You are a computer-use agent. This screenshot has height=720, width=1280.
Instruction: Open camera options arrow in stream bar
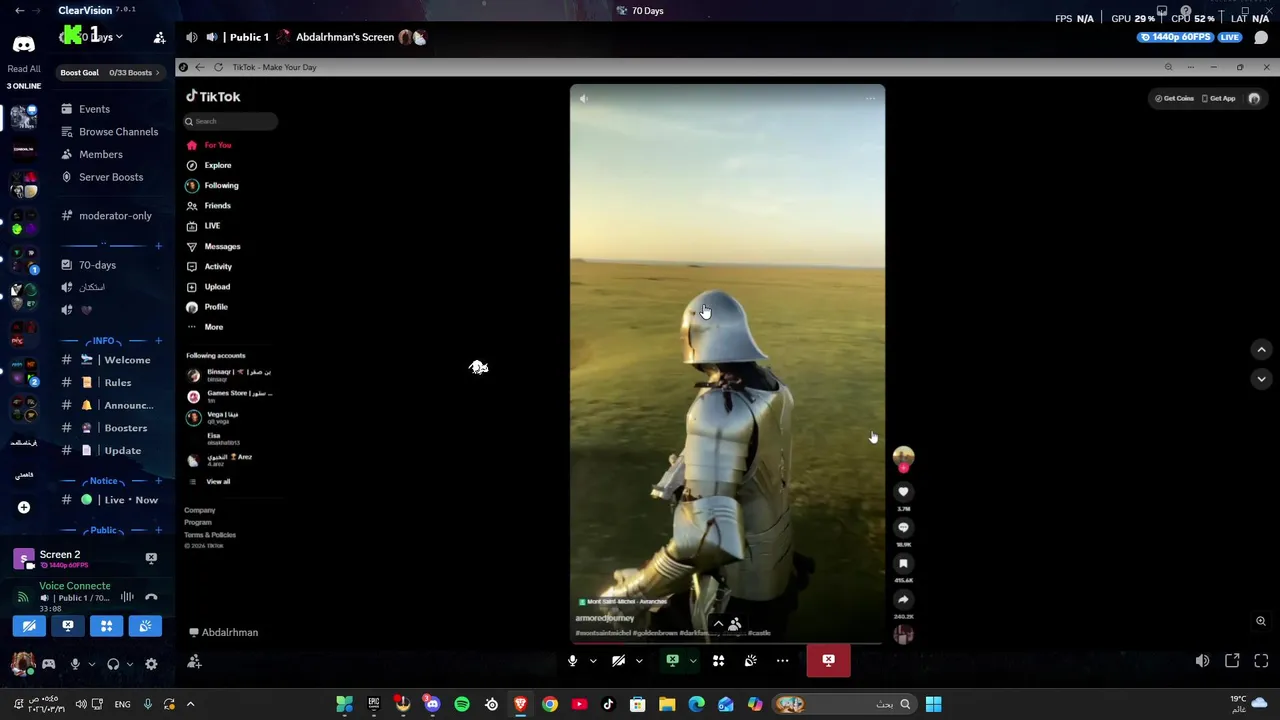pos(639,660)
